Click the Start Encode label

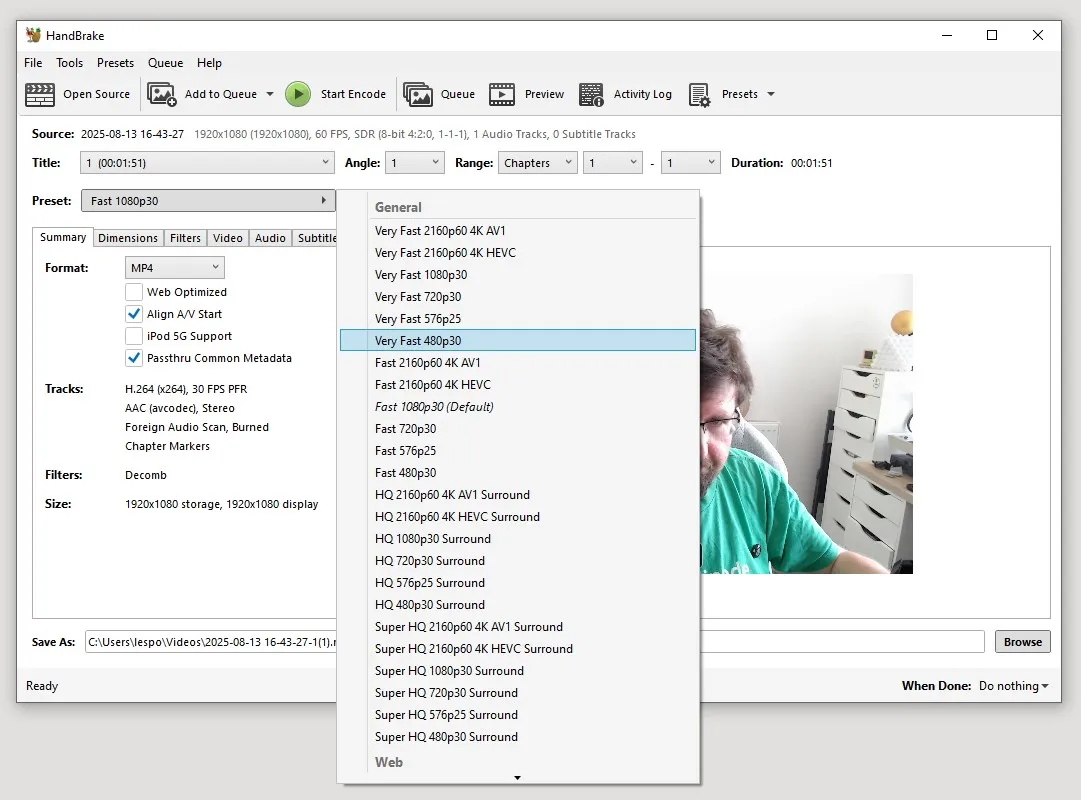pyautogui.click(x=353, y=94)
